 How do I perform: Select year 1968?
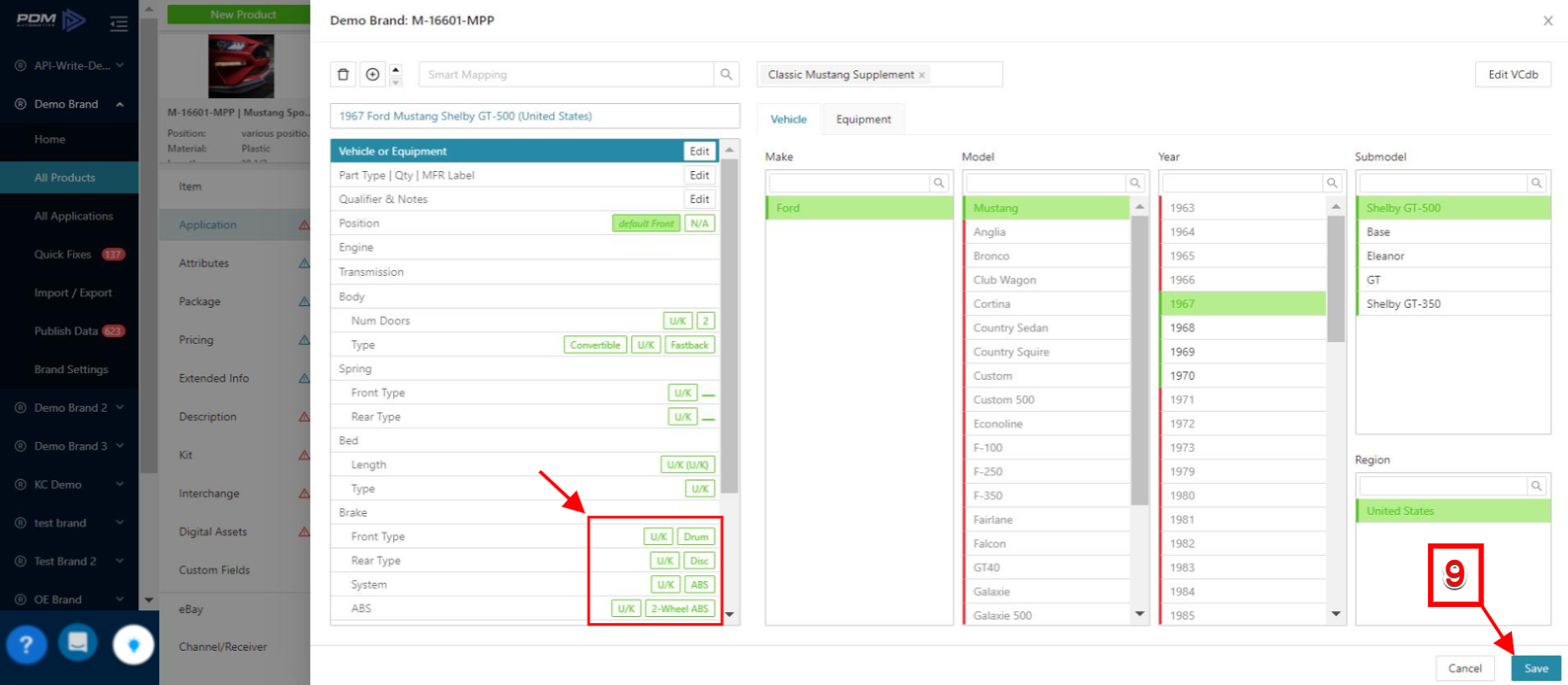pos(1242,328)
